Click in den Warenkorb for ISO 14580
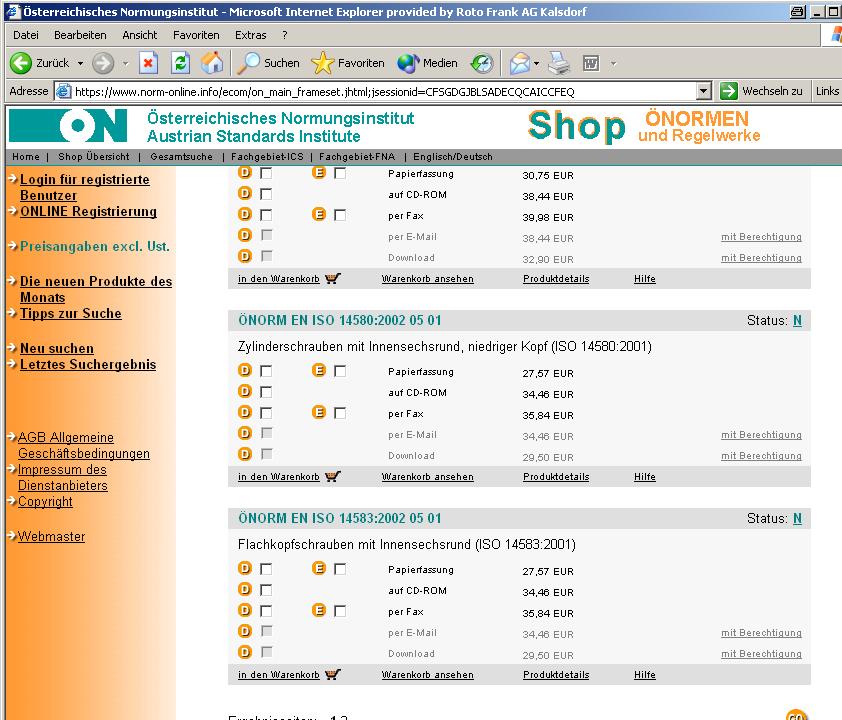Viewport: 842px width, 720px height. (x=279, y=477)
